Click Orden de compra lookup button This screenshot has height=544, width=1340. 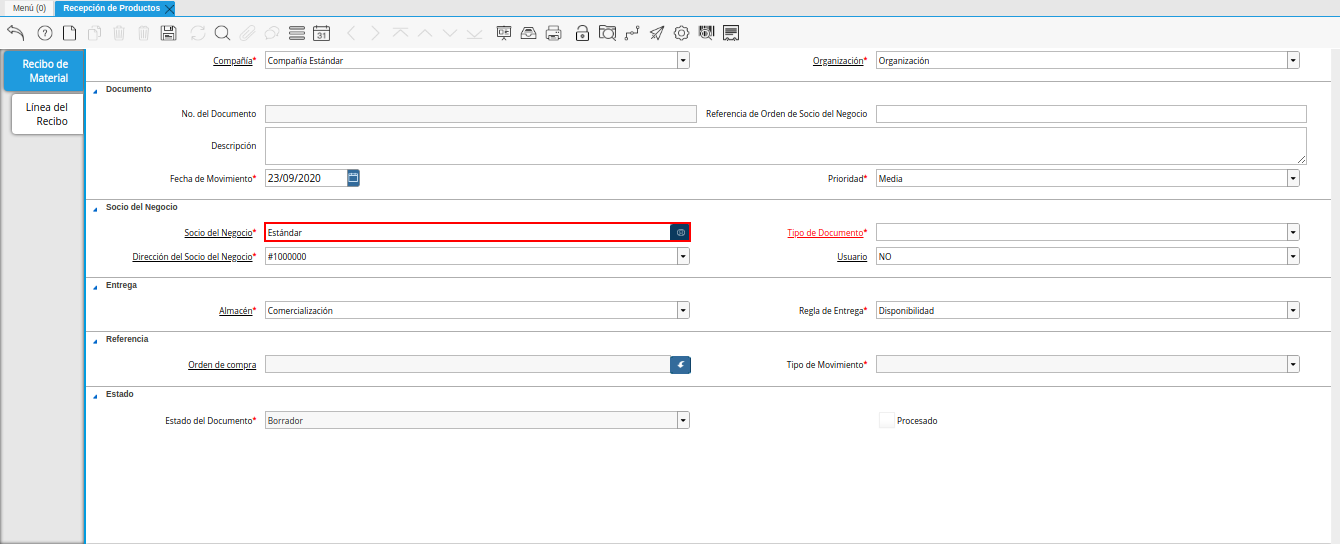tap(680, 365)
